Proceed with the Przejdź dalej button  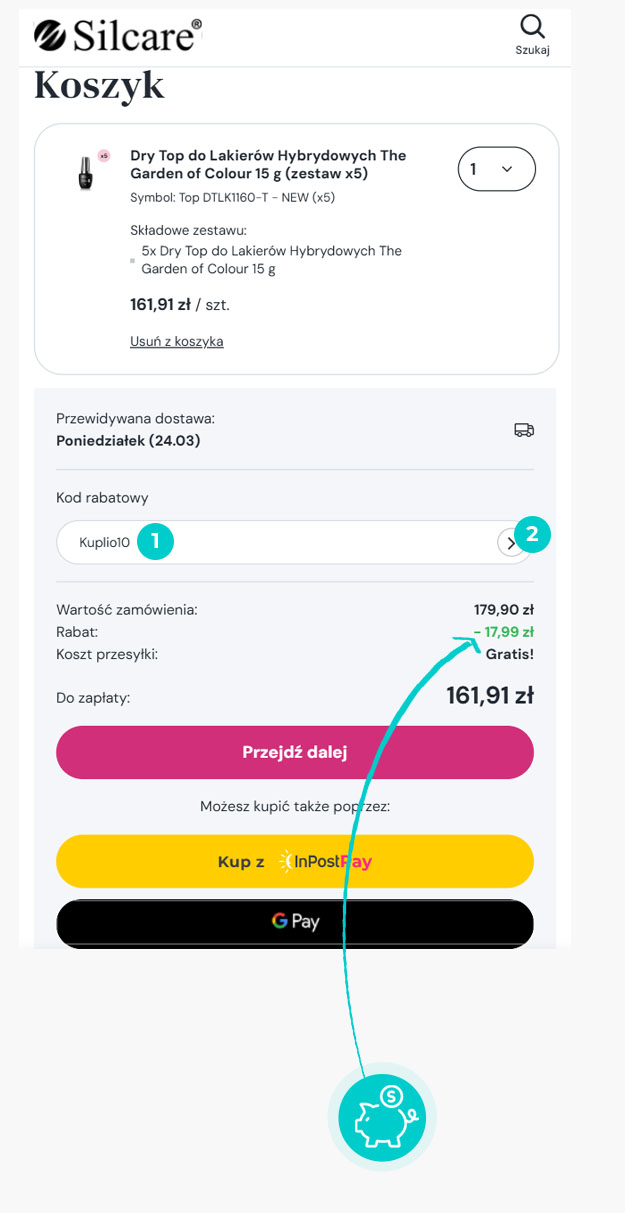coord(295,752)
